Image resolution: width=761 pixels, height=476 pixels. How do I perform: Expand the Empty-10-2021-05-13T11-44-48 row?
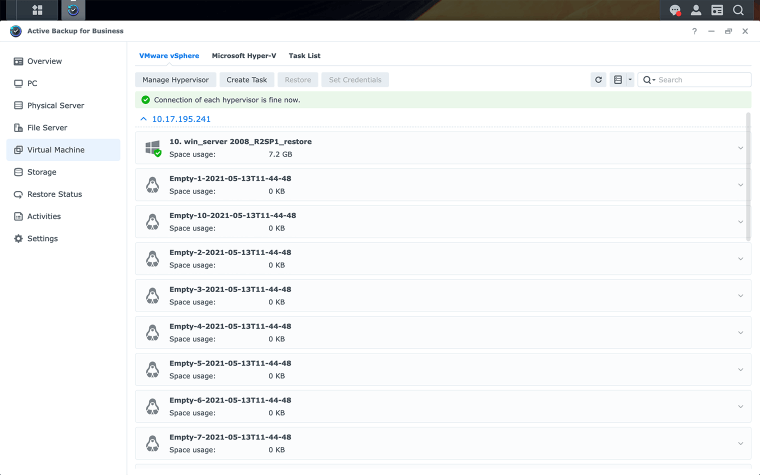tap(740, 222)
